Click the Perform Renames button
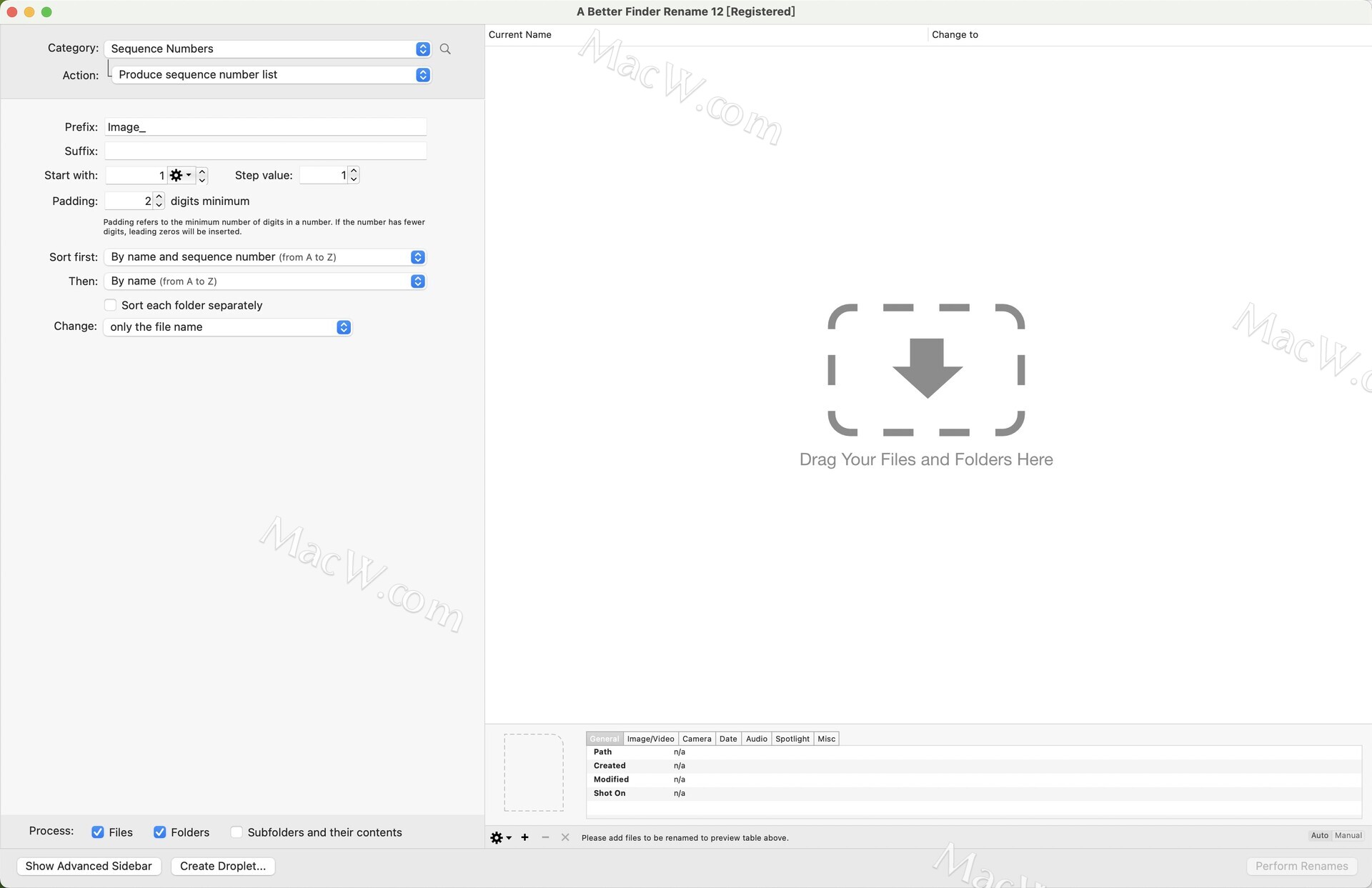 pos(1301,866)
